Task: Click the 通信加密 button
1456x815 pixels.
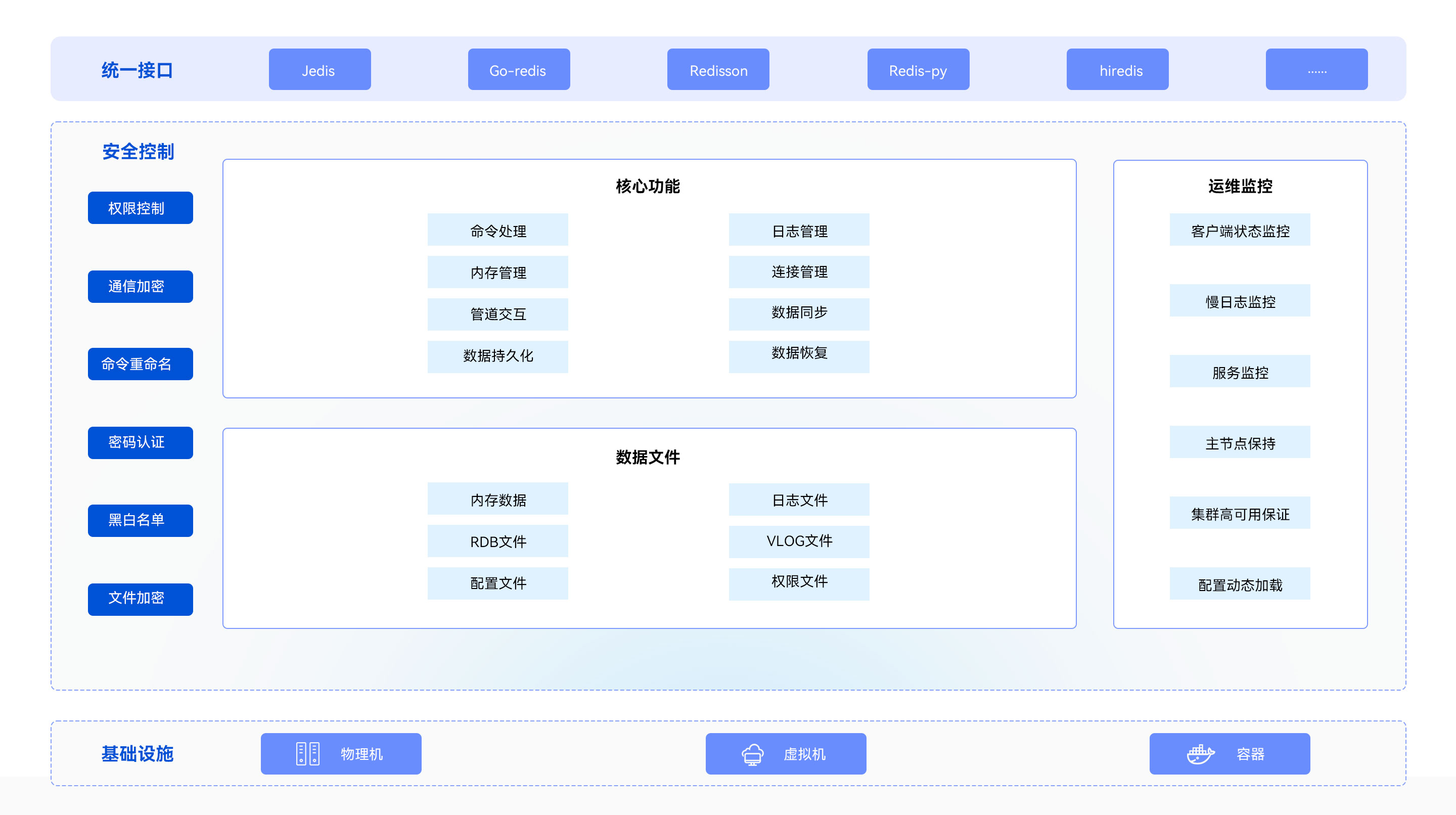Action: click(140, 287)
